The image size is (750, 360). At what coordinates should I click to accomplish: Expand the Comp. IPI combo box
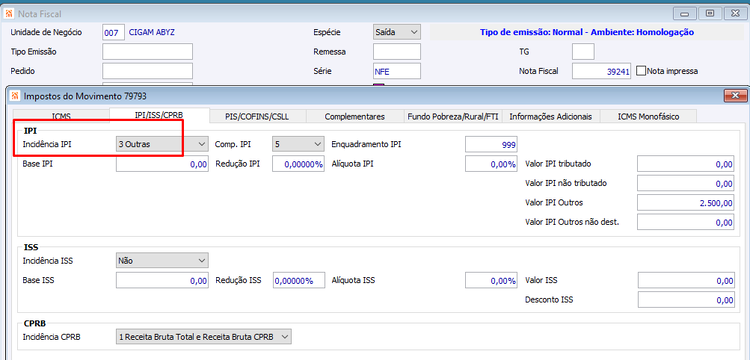pyautogui.click(x=298, y=144)
